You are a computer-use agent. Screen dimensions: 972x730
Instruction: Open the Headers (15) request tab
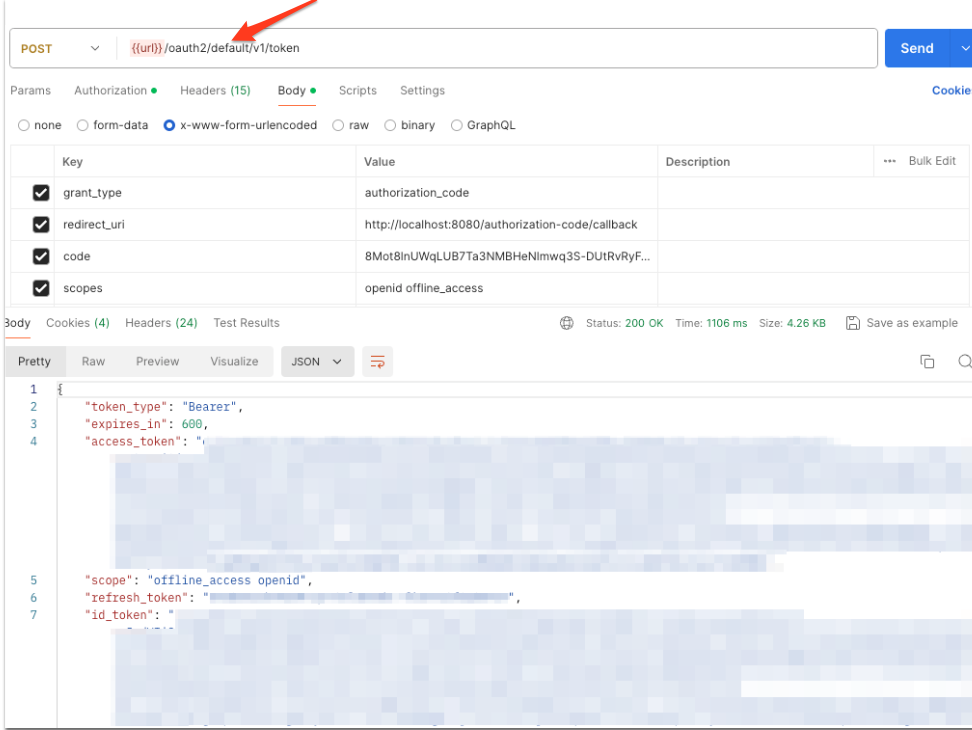[215, 91]
